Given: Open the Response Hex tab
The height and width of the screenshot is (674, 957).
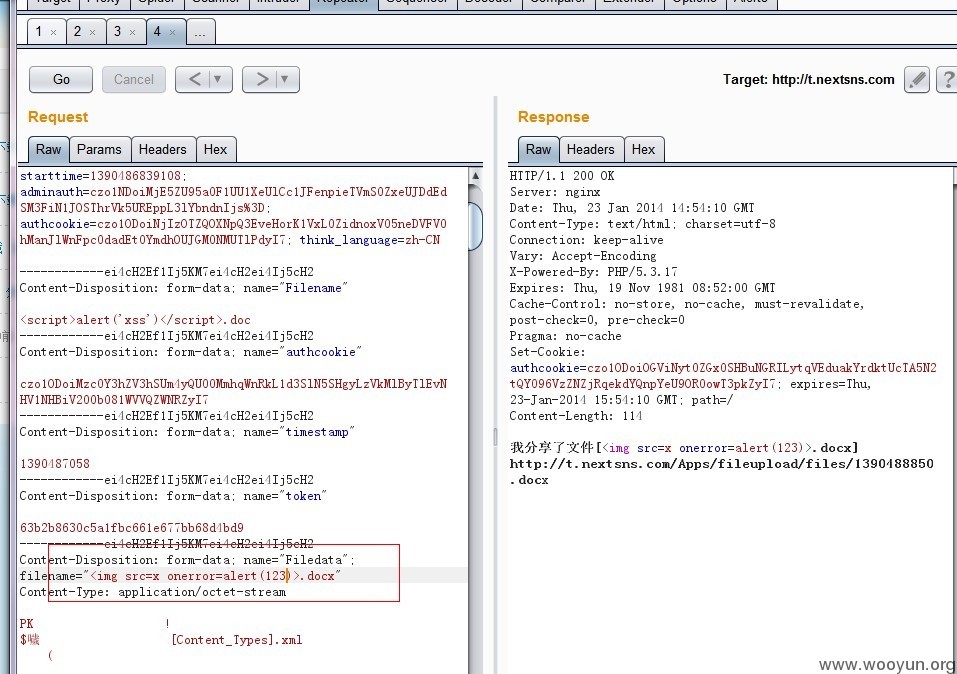Looking at the screenshot, I should point(643,150).
